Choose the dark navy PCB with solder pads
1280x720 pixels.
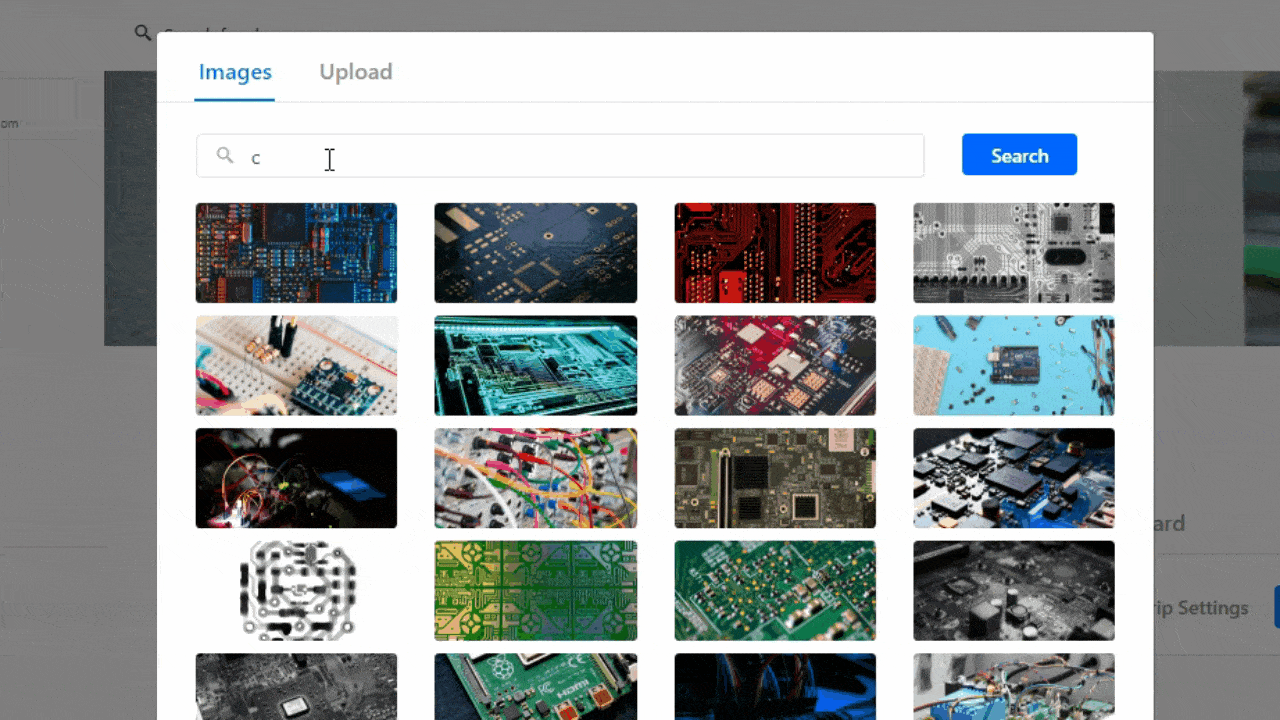[535, 253]
